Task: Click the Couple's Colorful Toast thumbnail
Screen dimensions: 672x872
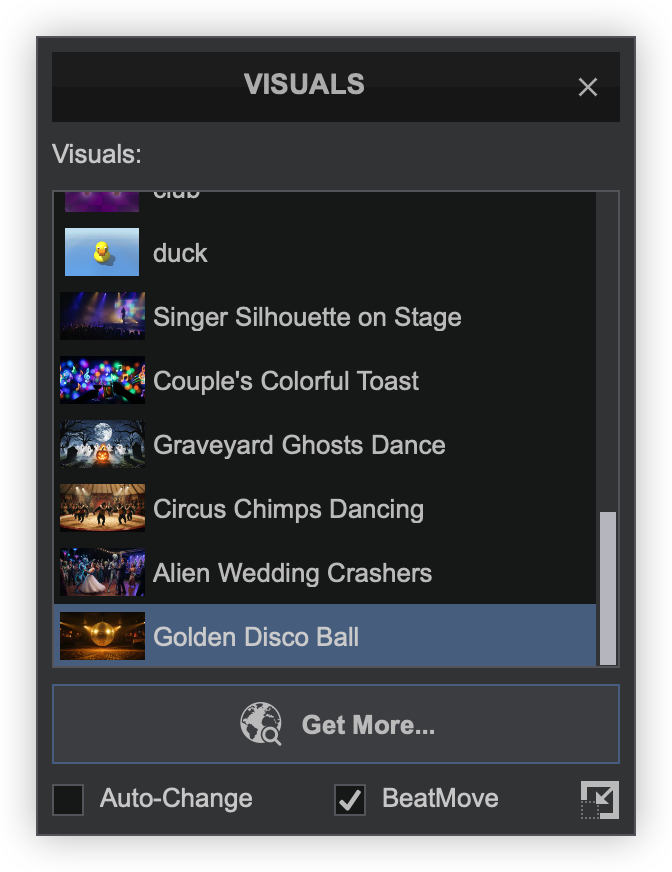Action: [102, 380]
